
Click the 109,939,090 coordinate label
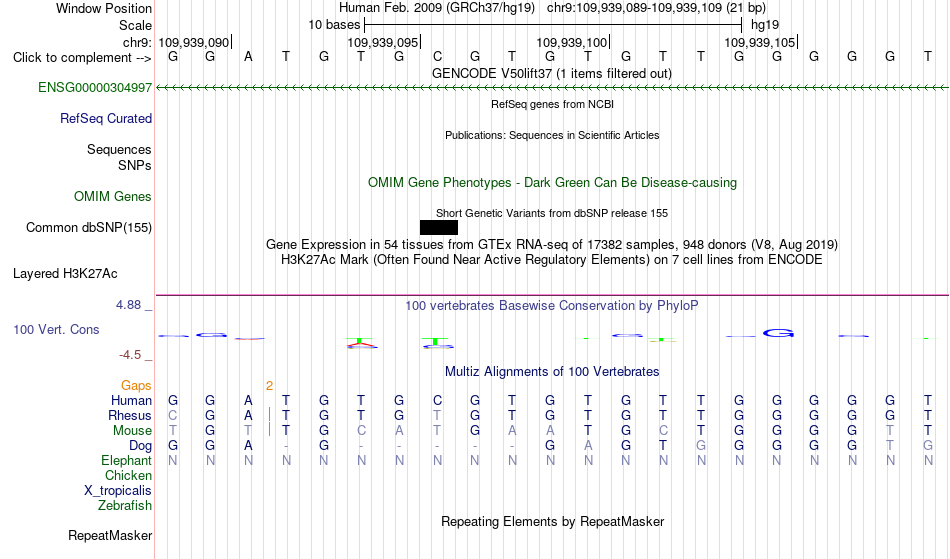194,42
